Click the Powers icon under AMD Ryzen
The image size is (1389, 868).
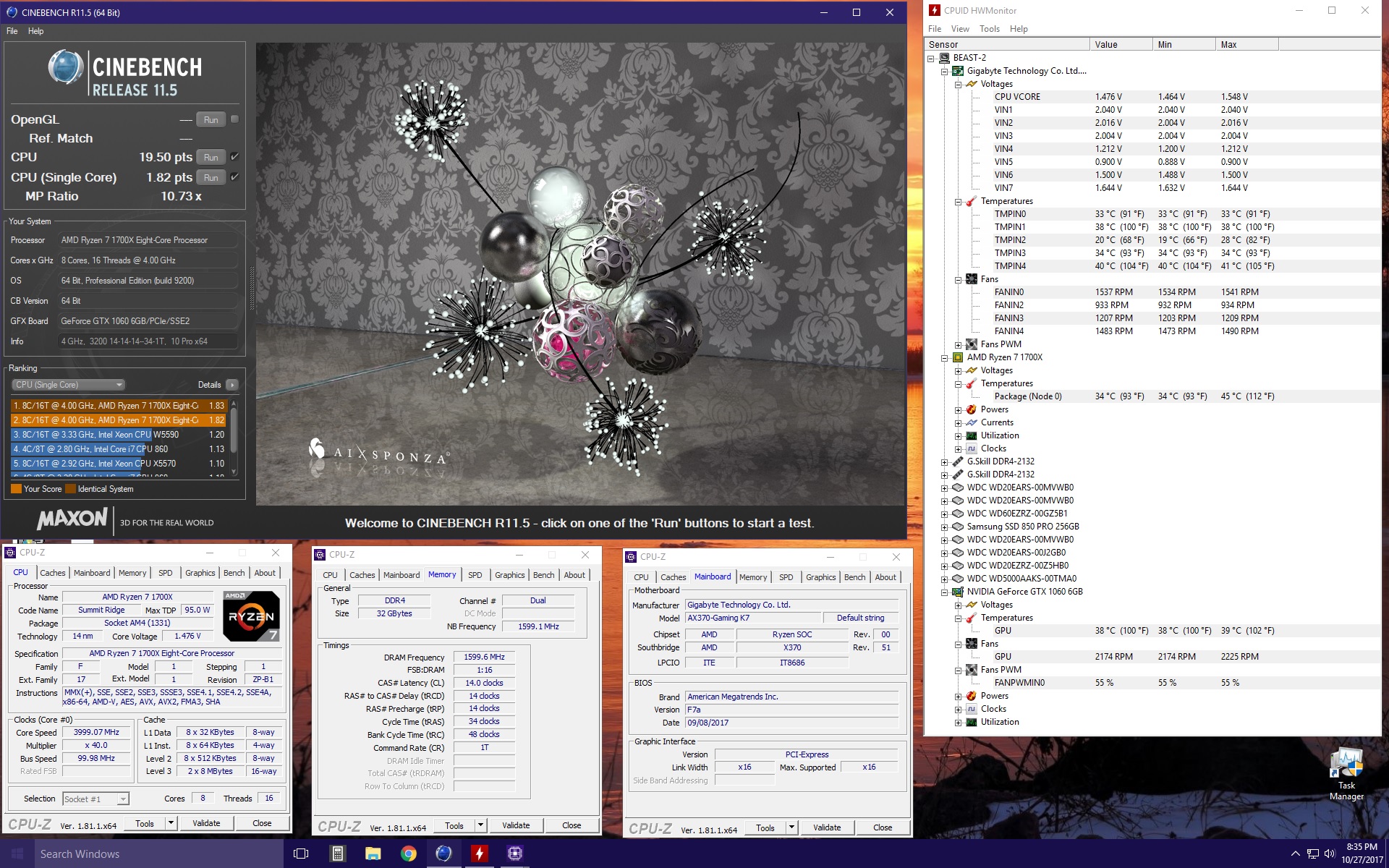(x=971, y=409)
